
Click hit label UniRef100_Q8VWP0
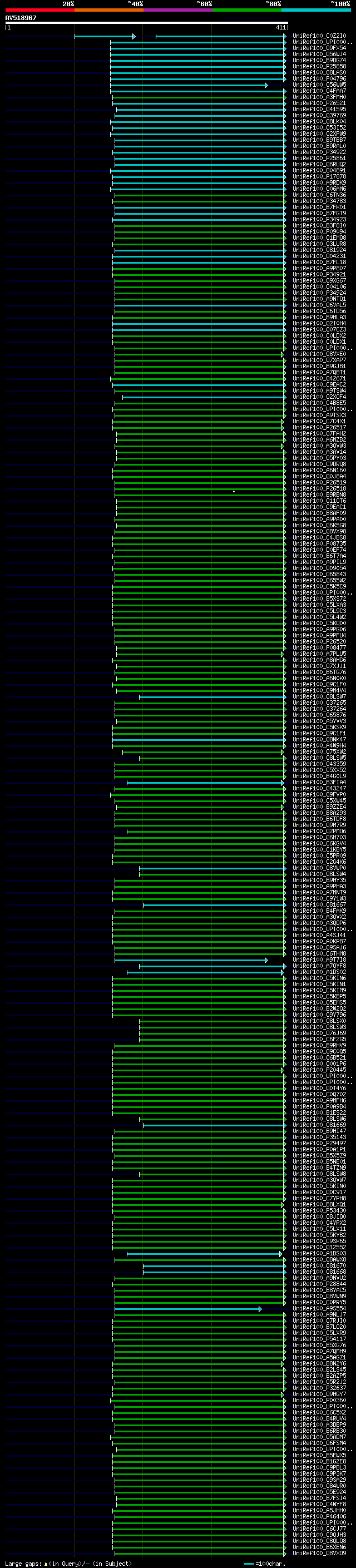point(319,867)
